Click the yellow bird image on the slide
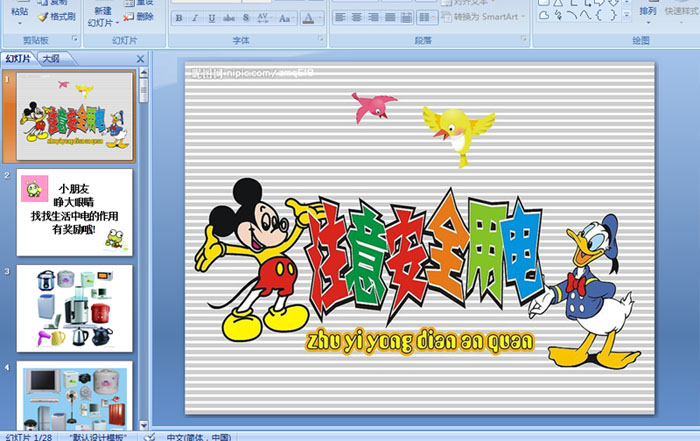Image resolution: width=700 pixels, height=441 pixels. [459, 135]
